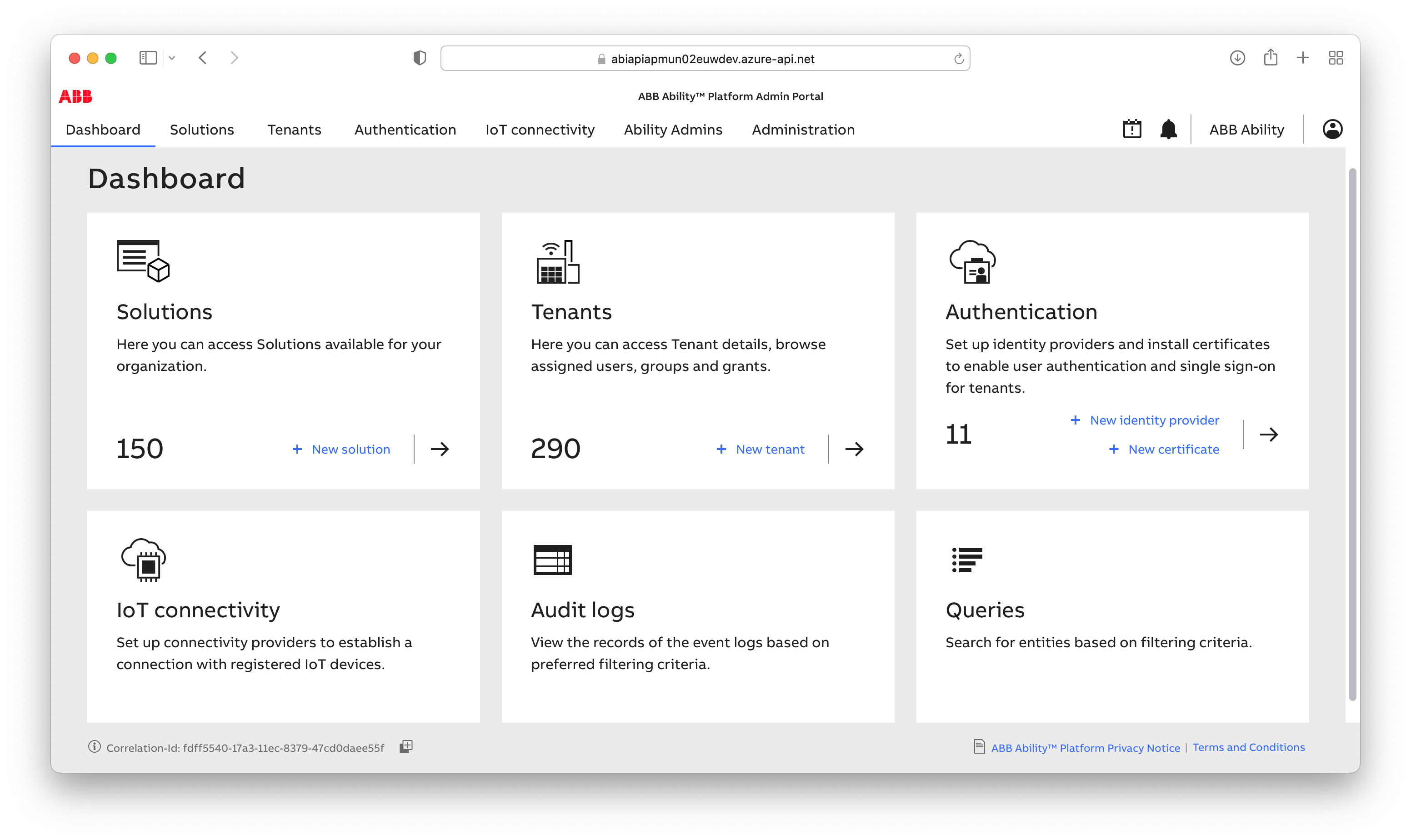
Task: Click New tenant link
Action: pos(760,449)
